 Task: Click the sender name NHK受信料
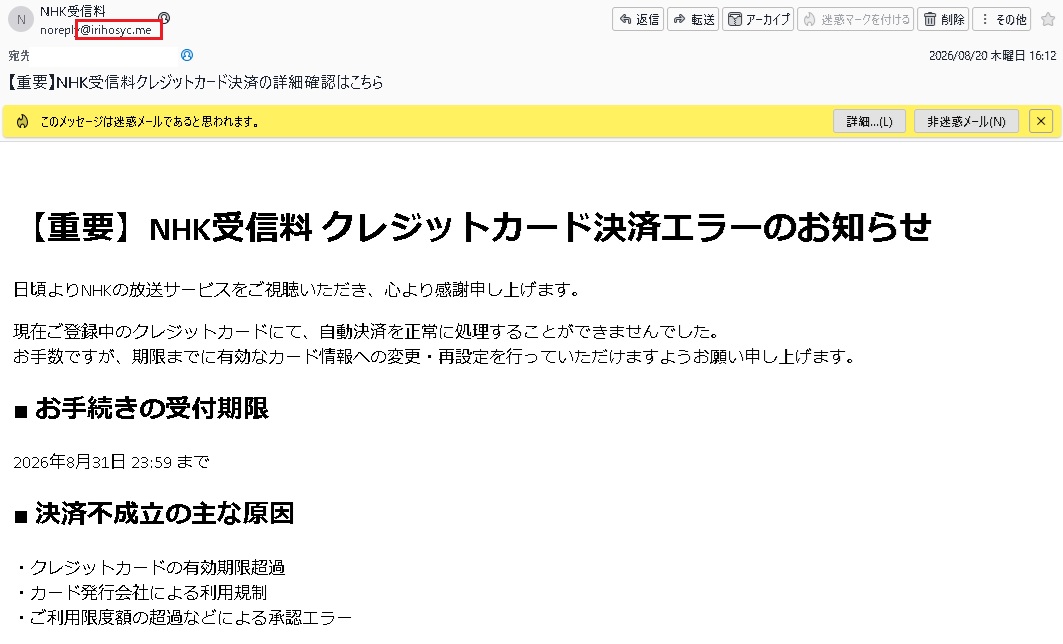tap(73, 12)
